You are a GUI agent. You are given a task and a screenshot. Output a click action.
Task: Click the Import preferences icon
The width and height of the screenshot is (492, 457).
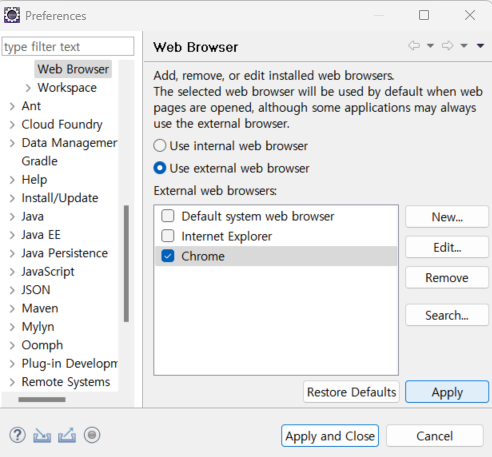(42, 435)
